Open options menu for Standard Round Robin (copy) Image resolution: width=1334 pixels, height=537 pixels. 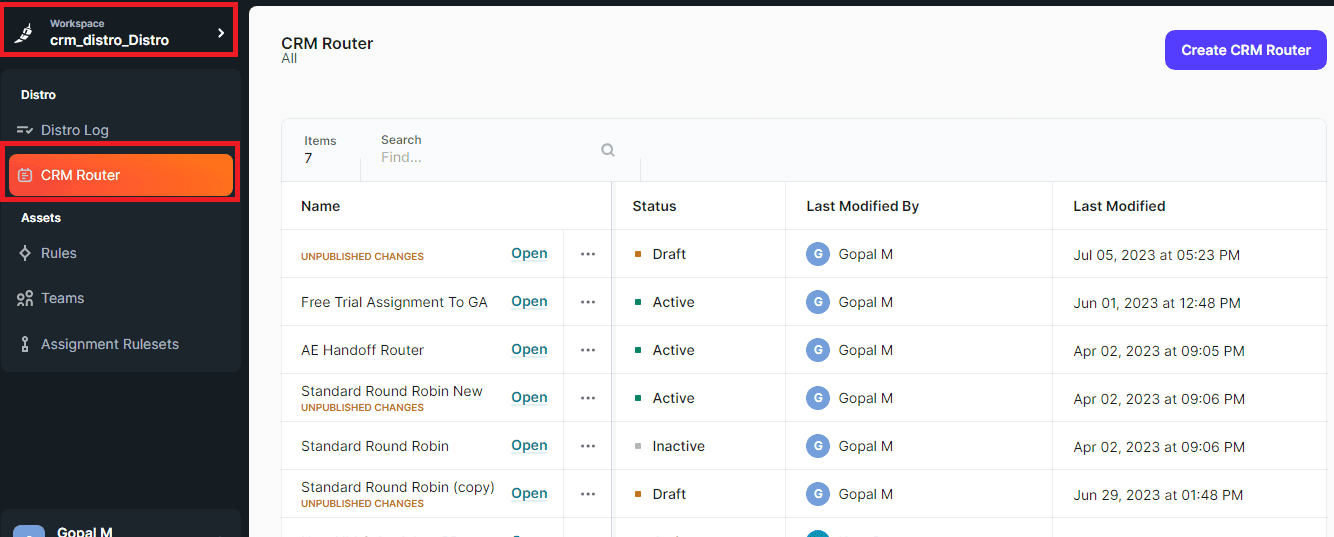tap(588, 494)
